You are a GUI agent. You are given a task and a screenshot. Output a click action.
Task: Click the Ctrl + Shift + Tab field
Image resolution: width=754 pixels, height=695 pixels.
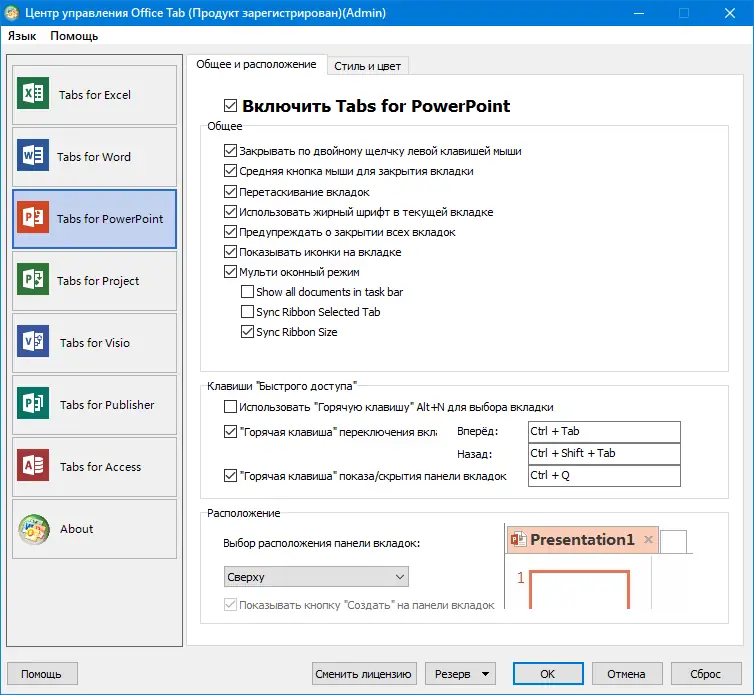coord(604,454)
